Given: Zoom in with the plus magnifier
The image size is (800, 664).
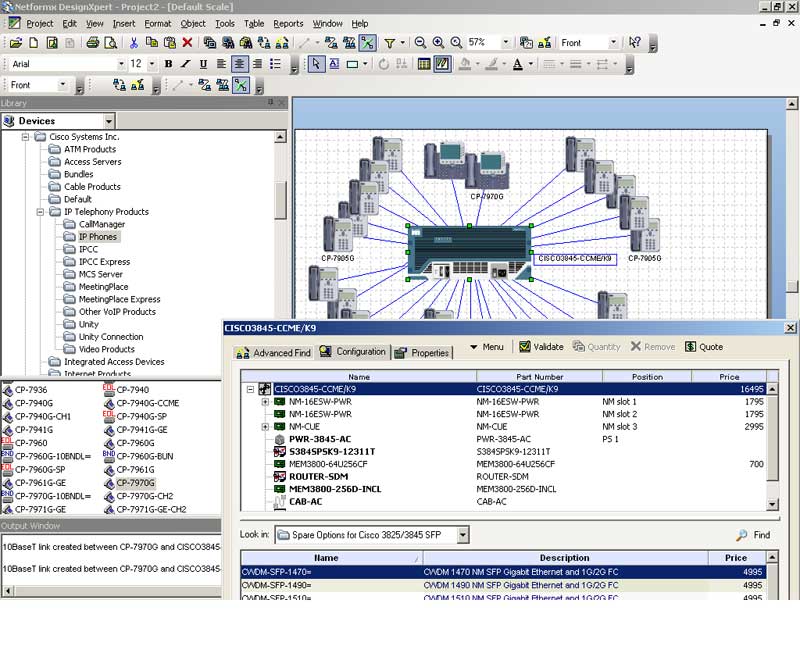Looking at the screenshot, I should point(438,43).
